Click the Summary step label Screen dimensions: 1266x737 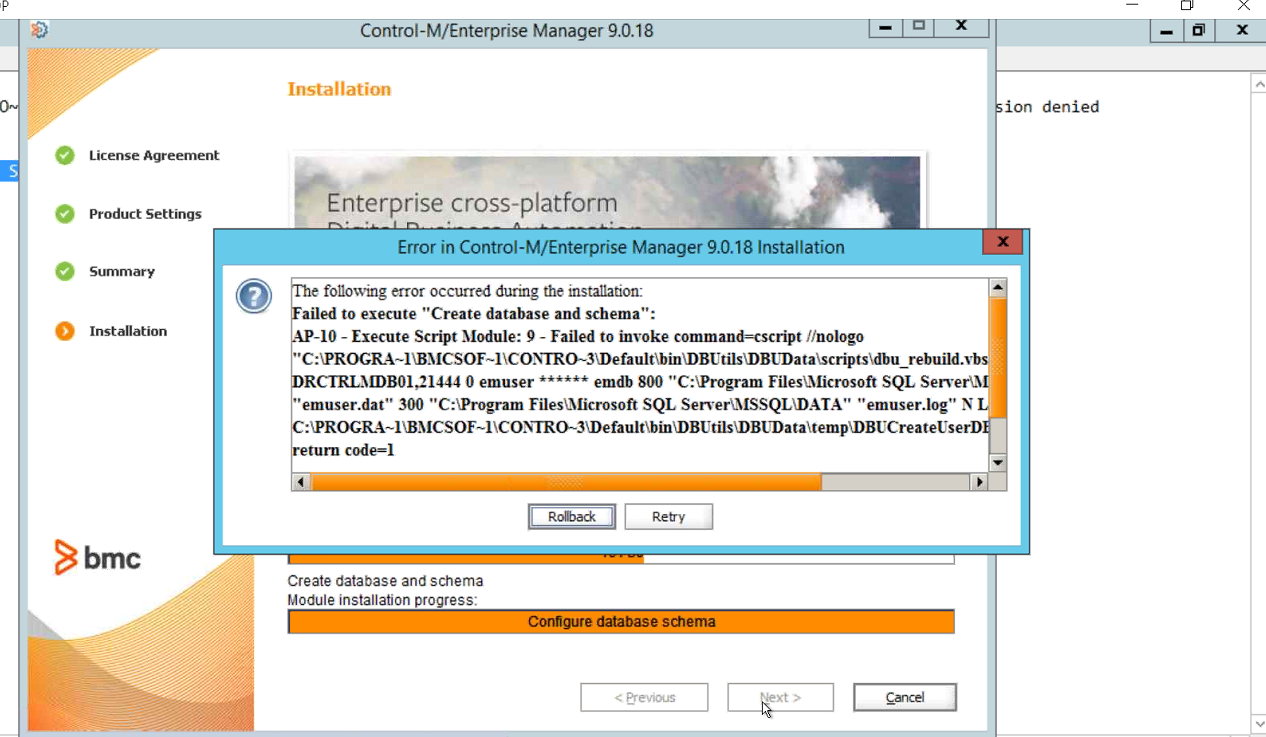(122, 271)
